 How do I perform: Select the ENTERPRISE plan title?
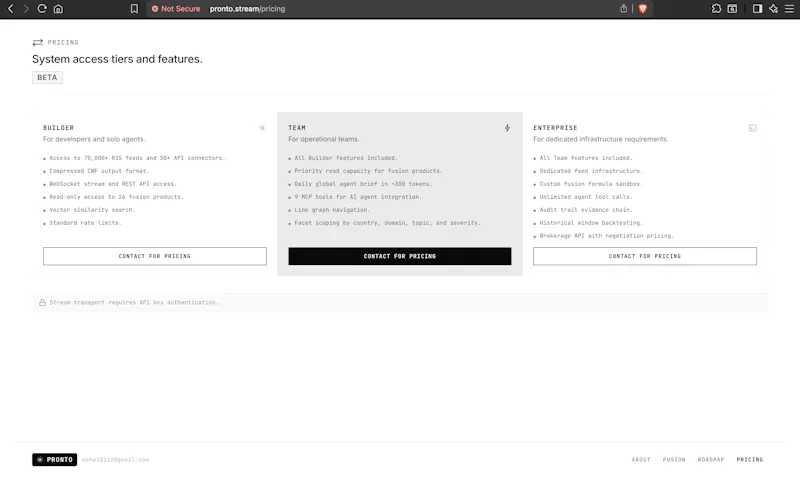click(x=555, y=128)
